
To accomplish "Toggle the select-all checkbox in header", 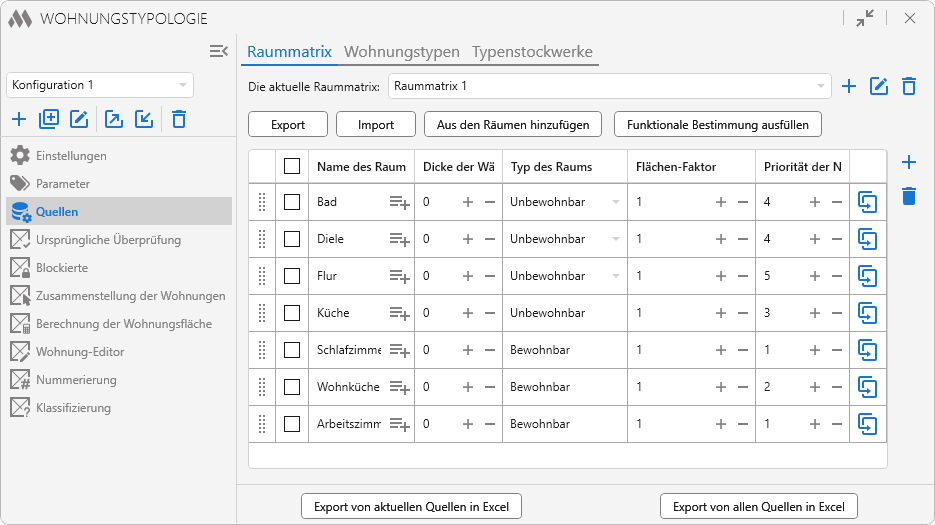I will pos(292,166).
